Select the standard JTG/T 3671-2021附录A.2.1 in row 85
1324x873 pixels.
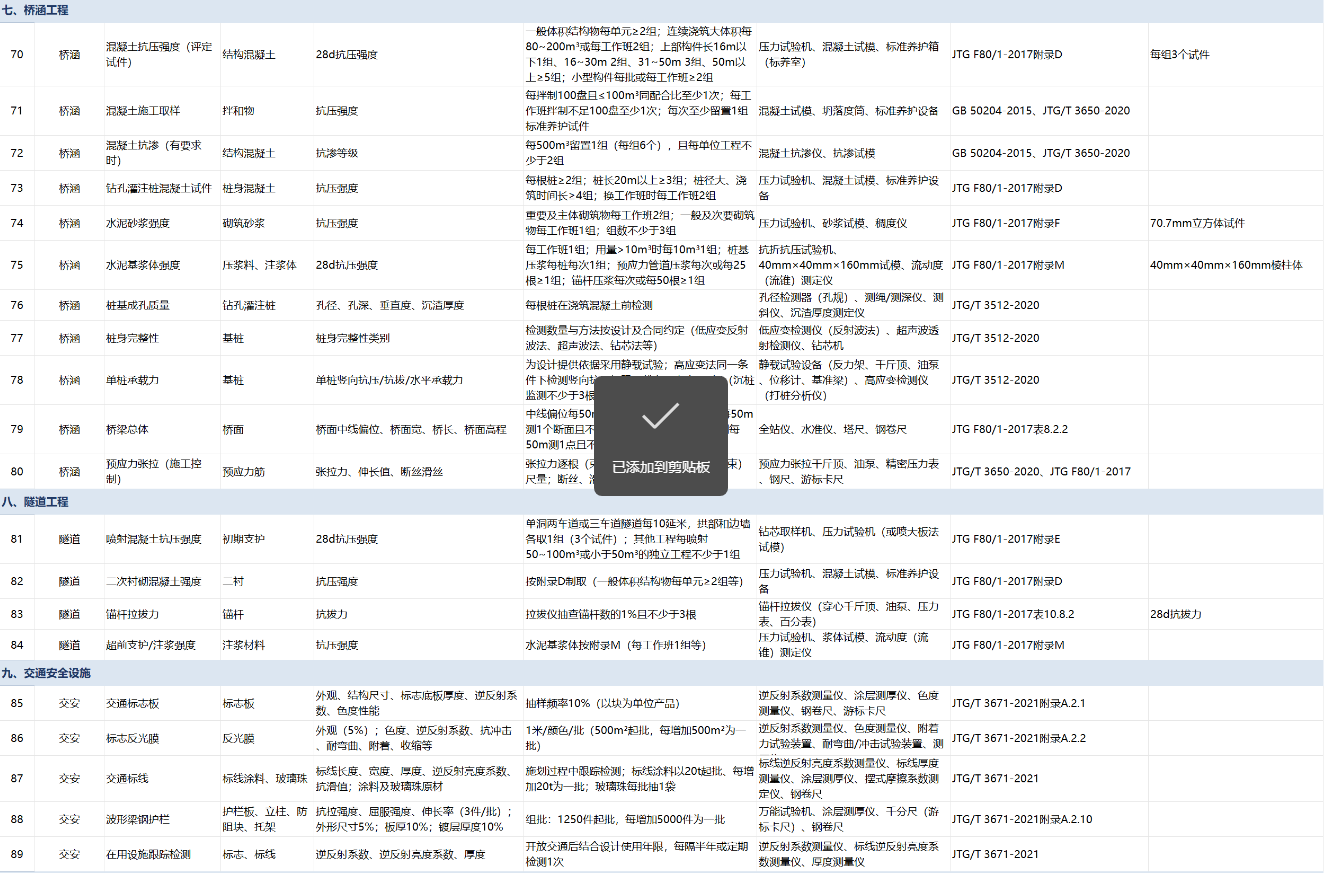[1019, 703]
